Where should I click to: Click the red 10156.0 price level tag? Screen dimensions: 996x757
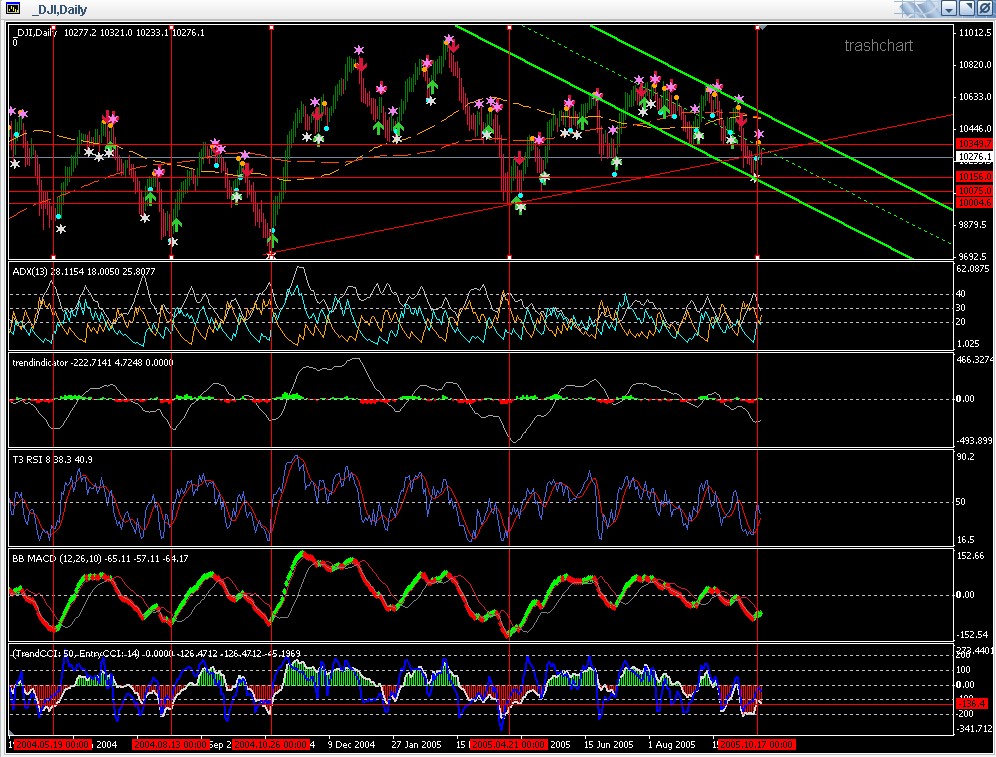[974, 177]
